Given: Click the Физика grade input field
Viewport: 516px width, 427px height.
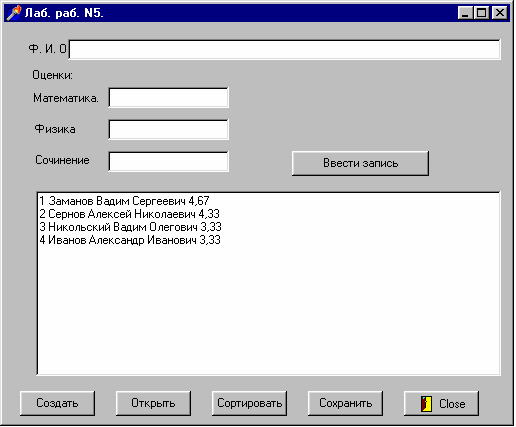Looking at the screenshot, I should pyautogui.click(x=168, y=129).
